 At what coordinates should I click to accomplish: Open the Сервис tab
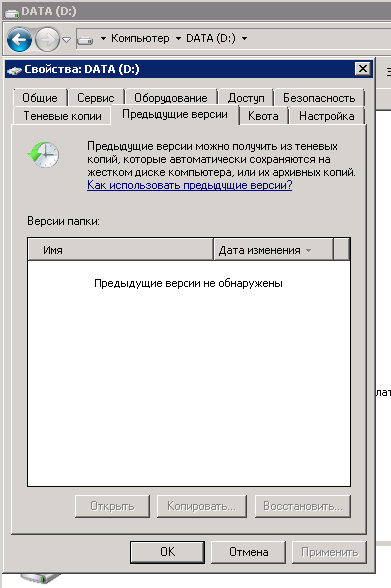coord(96,98)
